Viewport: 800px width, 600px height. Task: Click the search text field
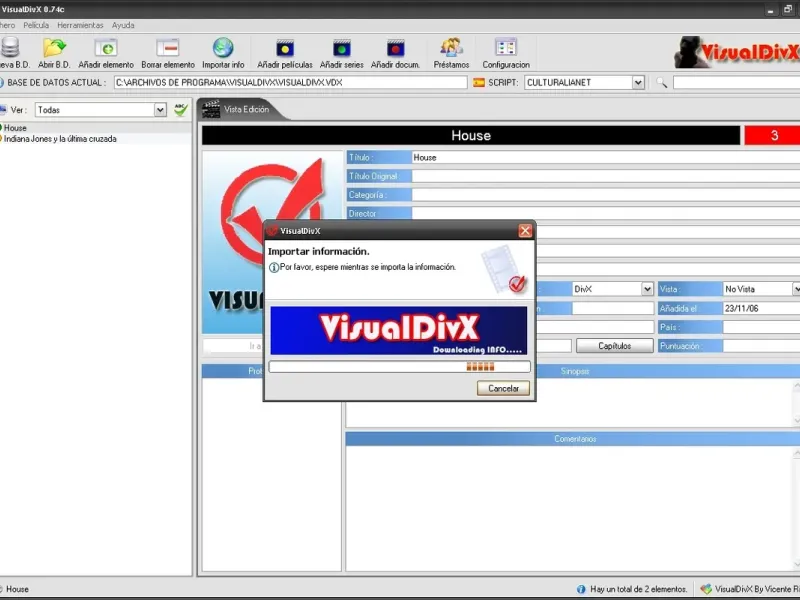[736, 82]
